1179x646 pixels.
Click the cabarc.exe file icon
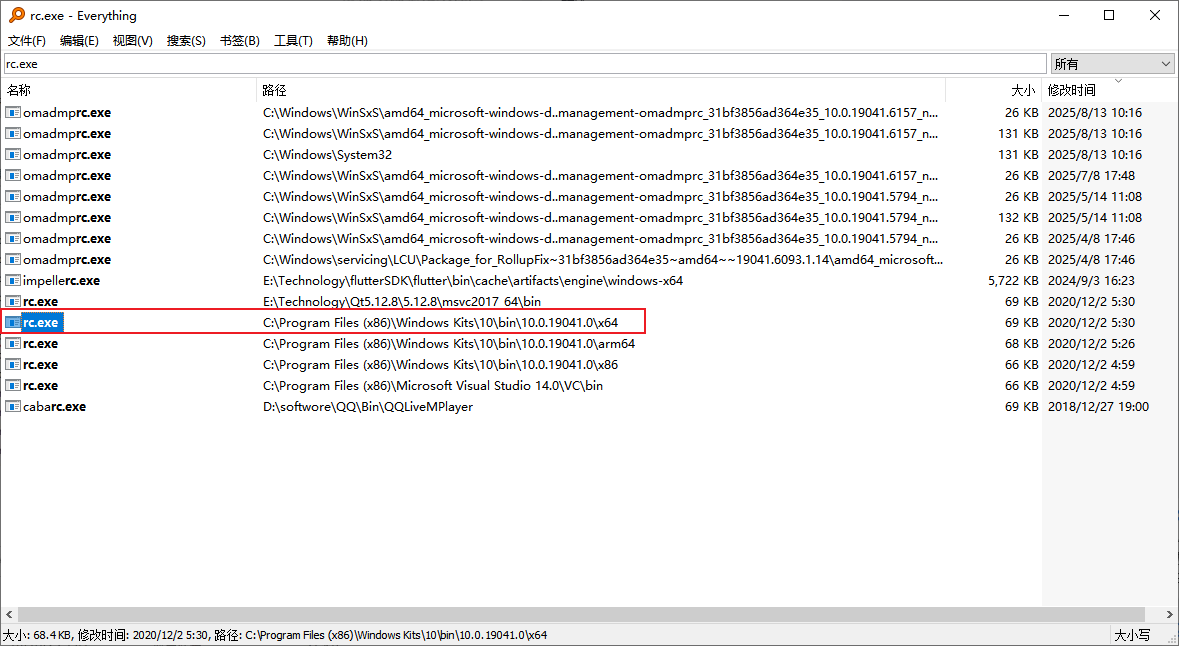pyautogui.click(x=13, y=407)
